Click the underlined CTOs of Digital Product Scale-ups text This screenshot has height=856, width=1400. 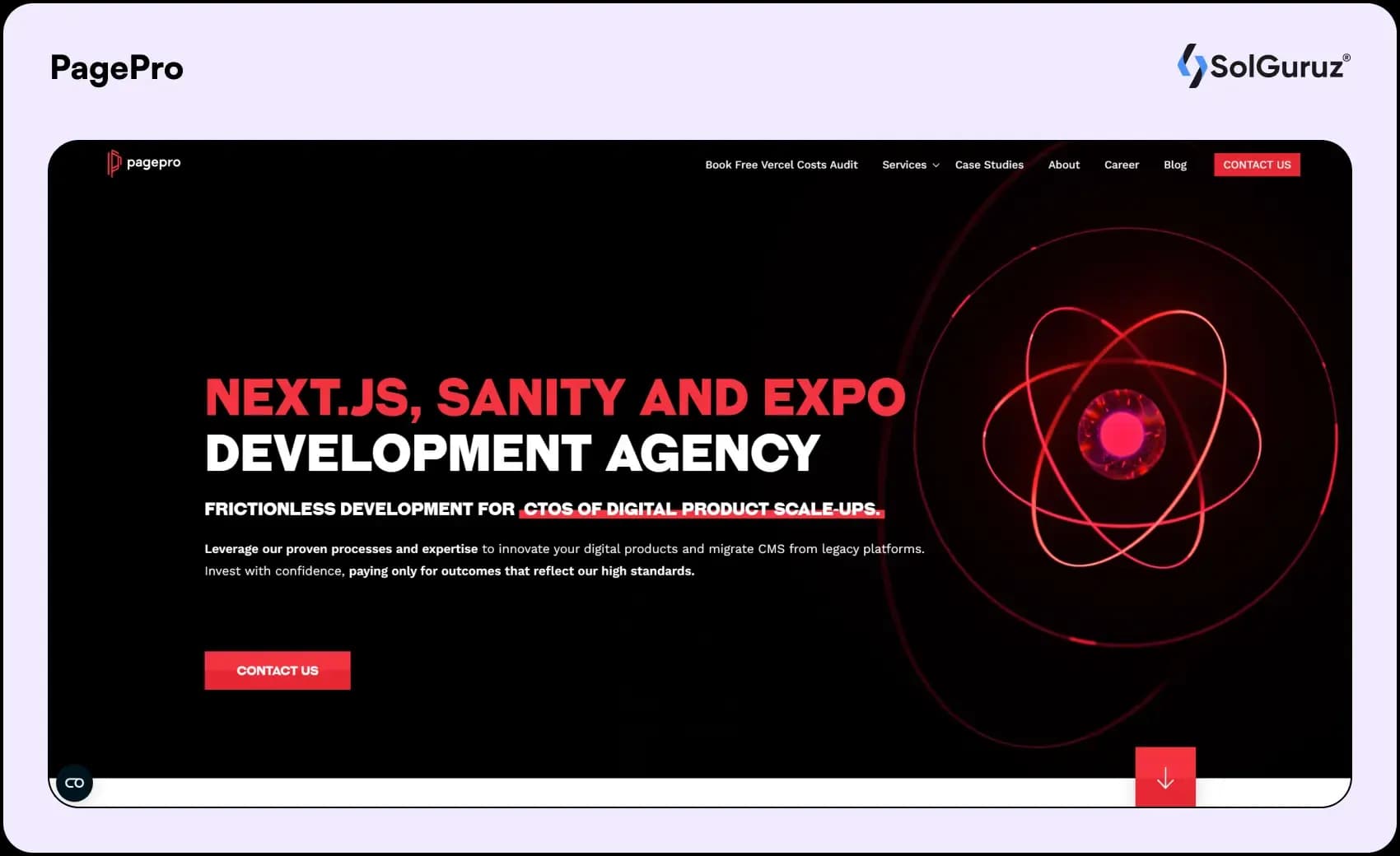coord(702,509)
